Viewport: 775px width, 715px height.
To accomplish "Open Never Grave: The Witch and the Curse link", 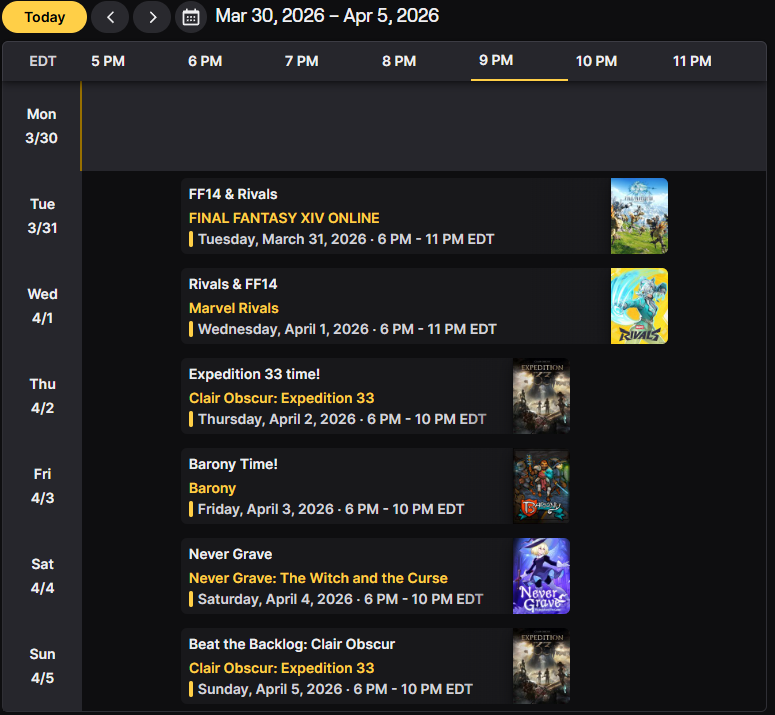I will (318, 578).
